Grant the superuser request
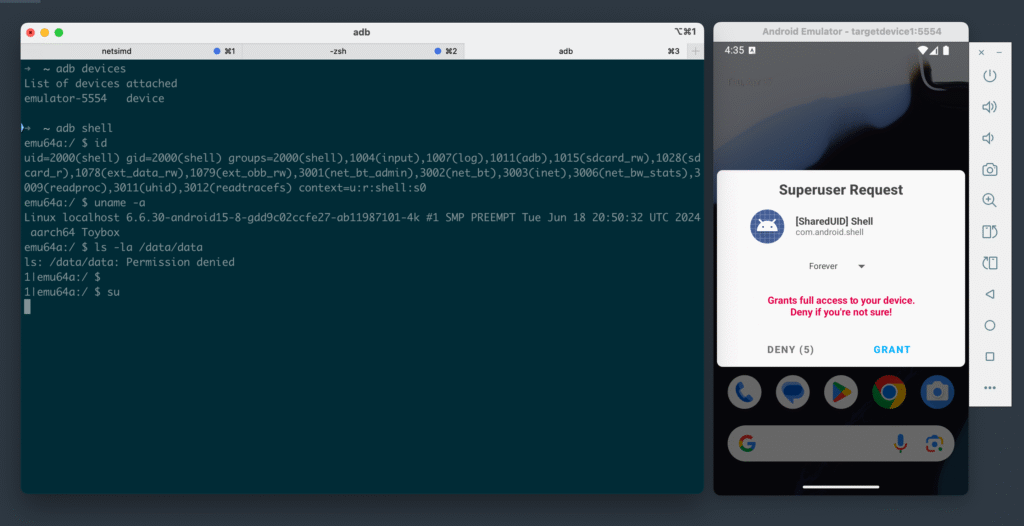Screen dimensions: 1024x526 click(891, 349)
